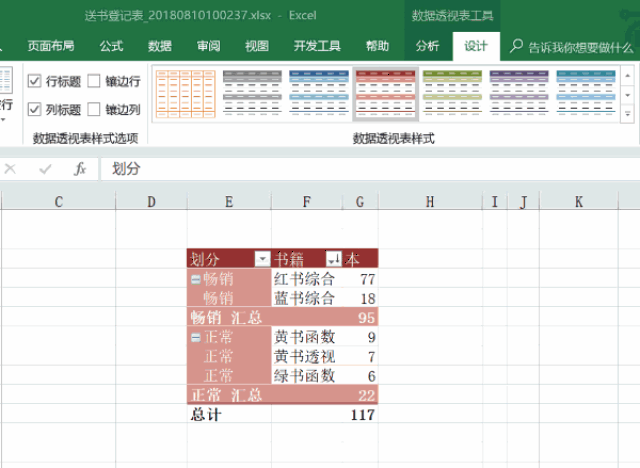Select column K header
The width and height of the screenshot is (640, 468).
(579, 202)
